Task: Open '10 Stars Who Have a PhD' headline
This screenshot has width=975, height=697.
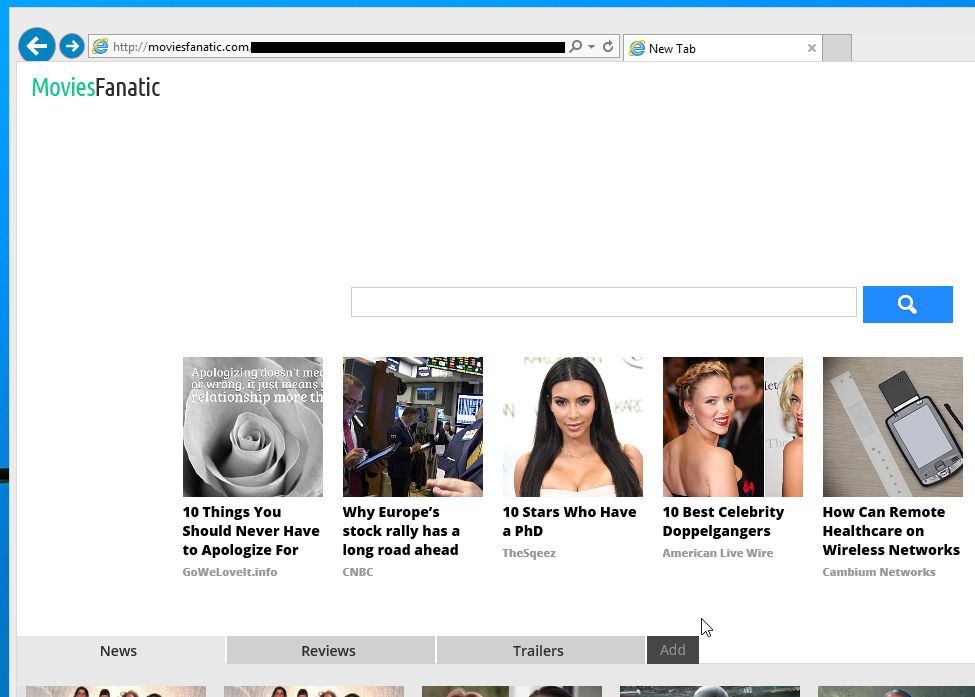Action: point(569,522)
